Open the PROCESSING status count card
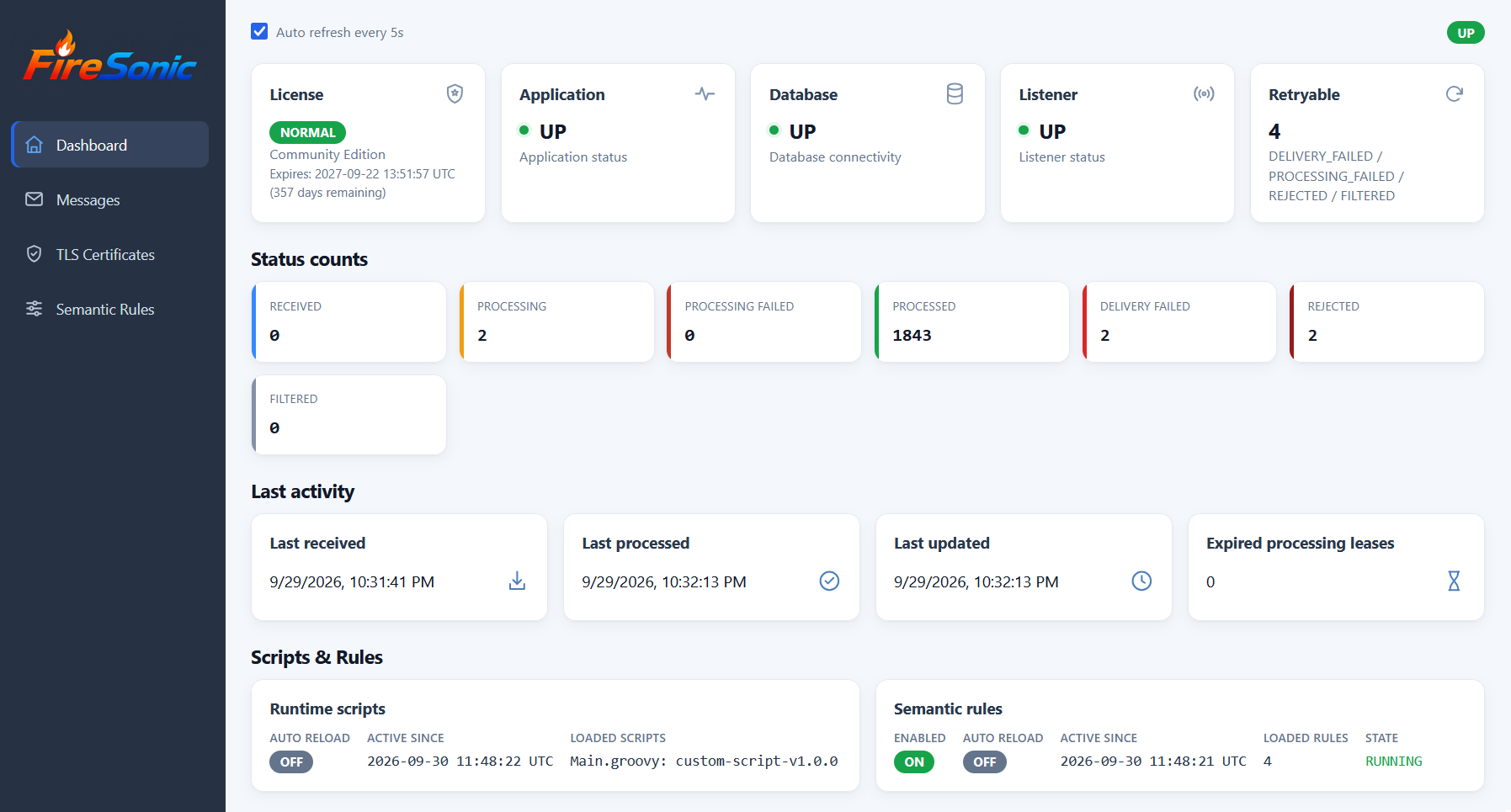The width and height of the screenshot is (1511, 812). [556, 321]
